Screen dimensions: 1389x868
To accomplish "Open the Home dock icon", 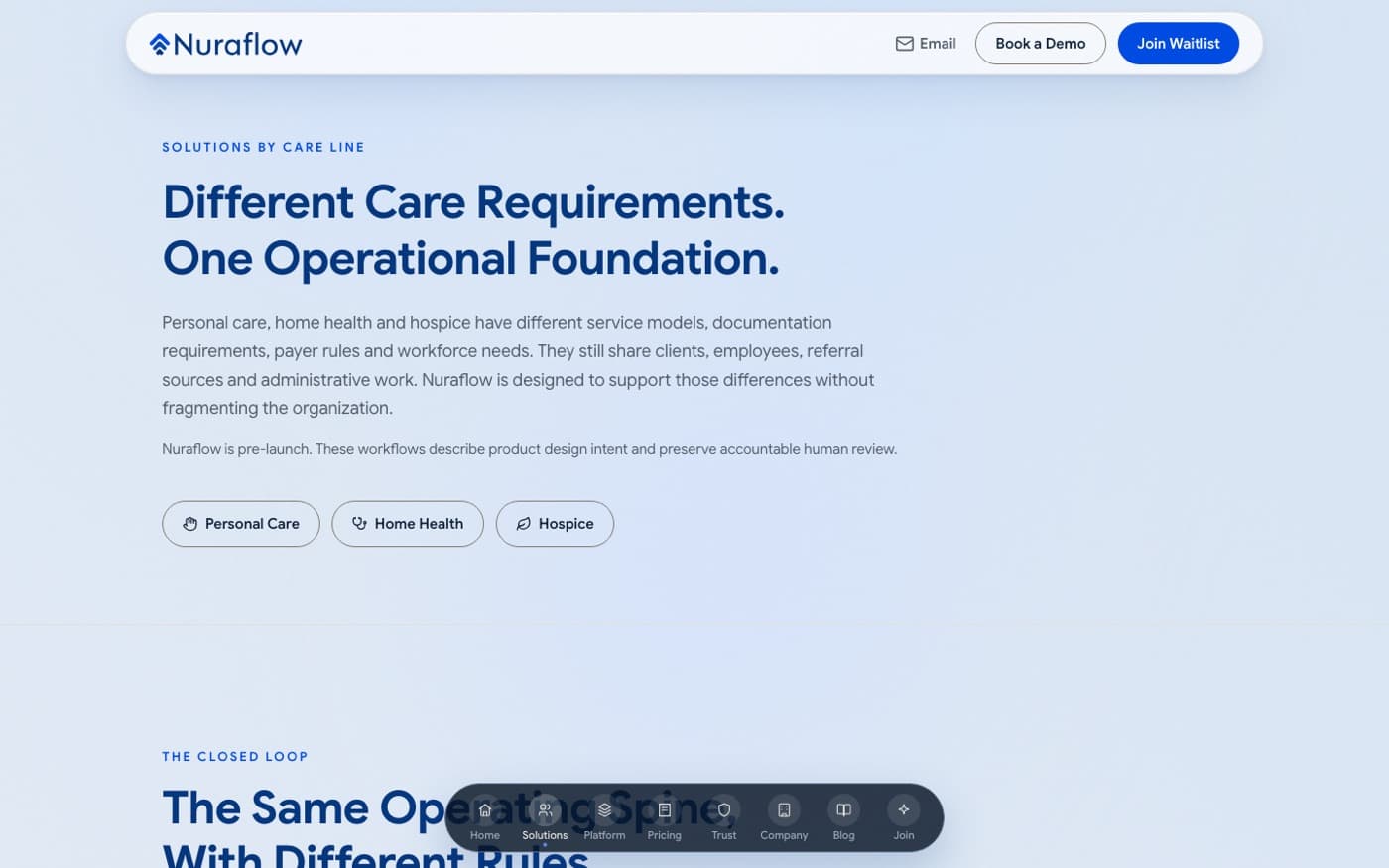I will coord(485,810).
